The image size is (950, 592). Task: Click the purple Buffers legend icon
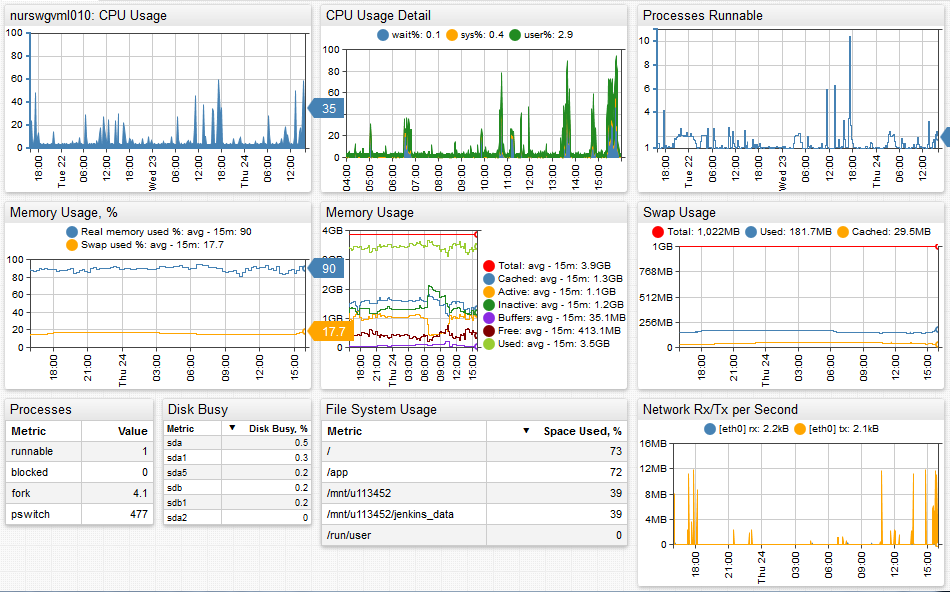(489, 317)
